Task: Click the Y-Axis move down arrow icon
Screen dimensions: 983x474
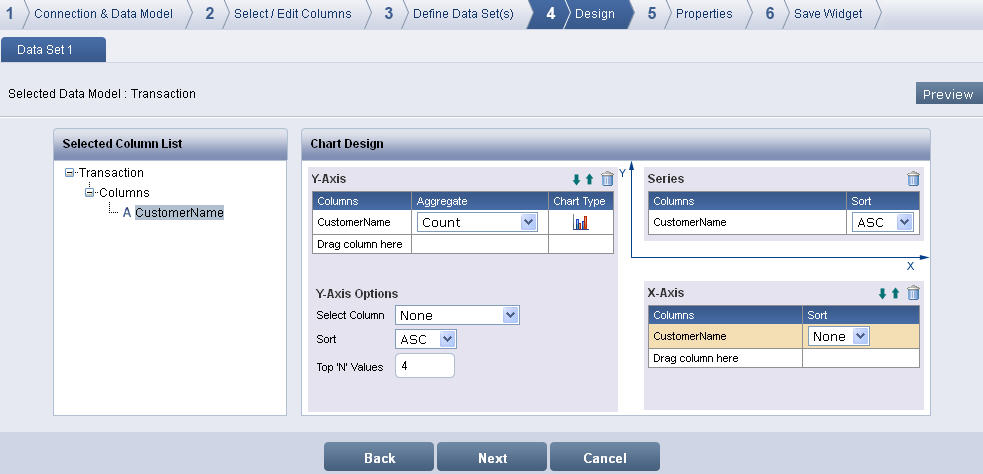Action: click(x=576, y=180)
